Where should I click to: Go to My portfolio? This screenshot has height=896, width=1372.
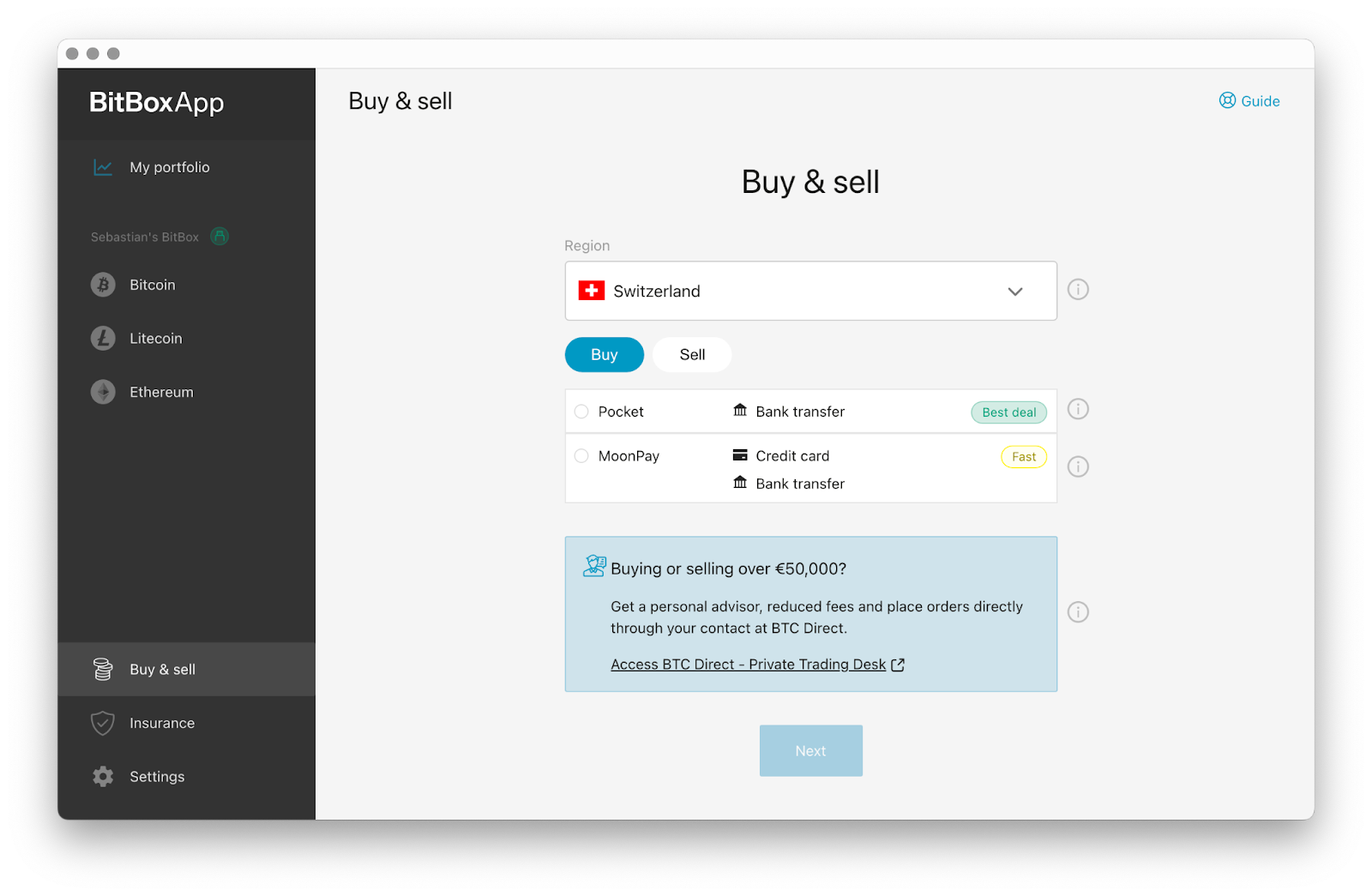[186, 167]
